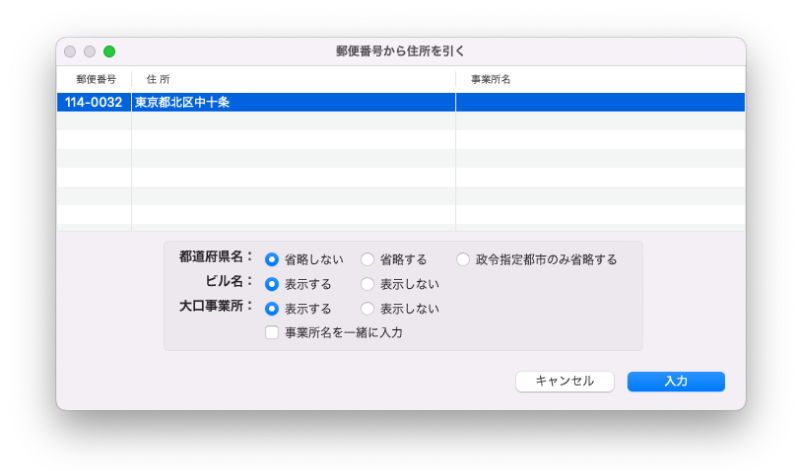Click the green zoom window button

(x=109, y=51)
